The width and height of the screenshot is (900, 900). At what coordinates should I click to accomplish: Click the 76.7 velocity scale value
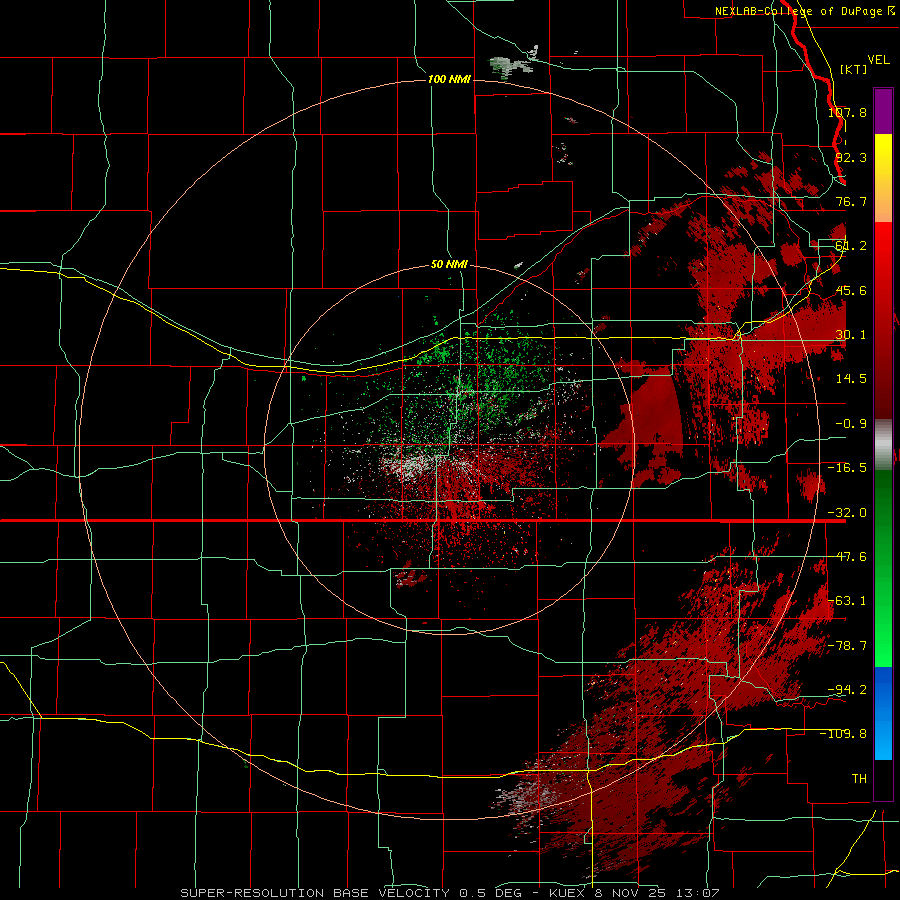click(851, 201)
